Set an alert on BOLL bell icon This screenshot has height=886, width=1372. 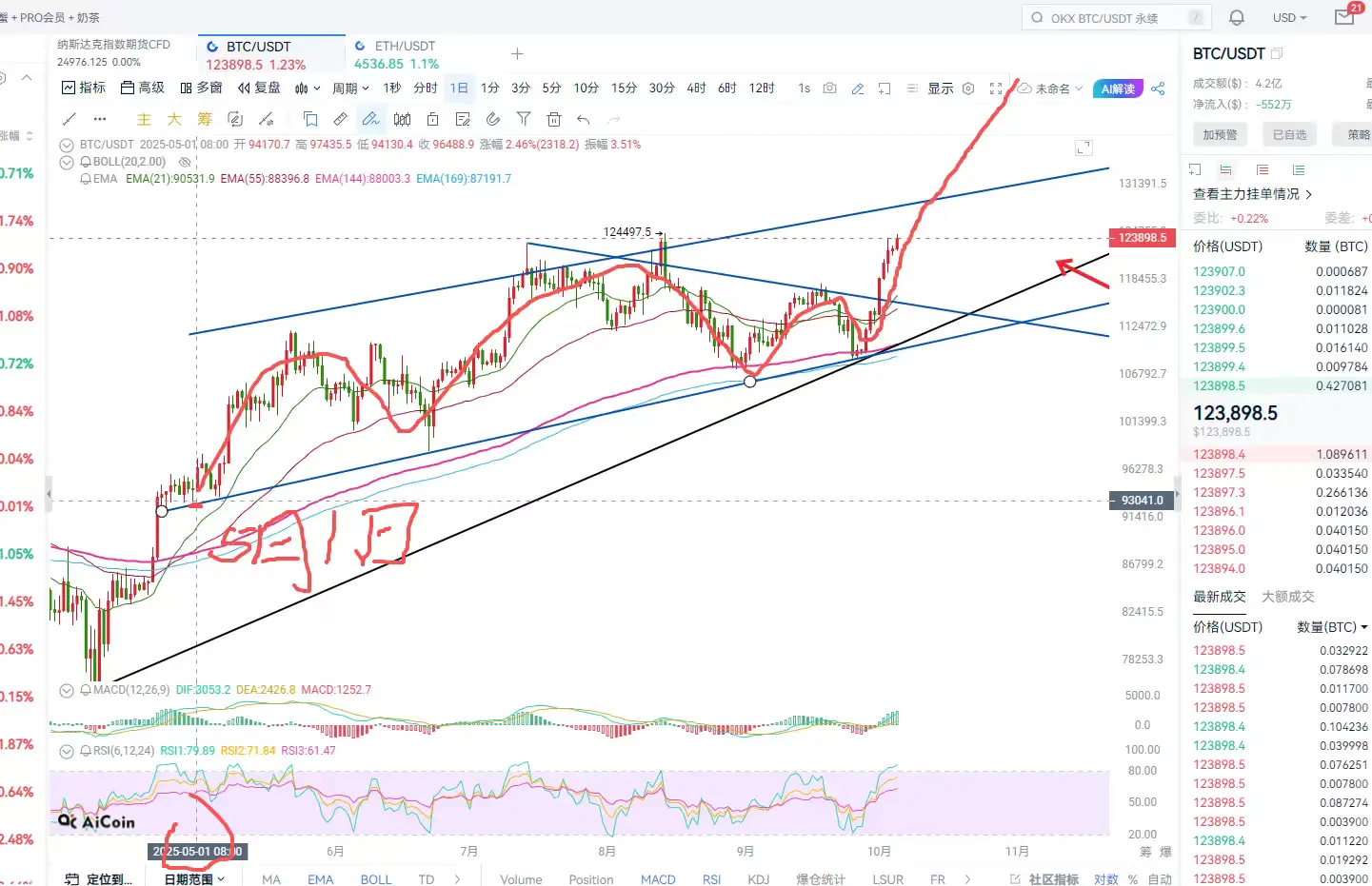(86, 162)
